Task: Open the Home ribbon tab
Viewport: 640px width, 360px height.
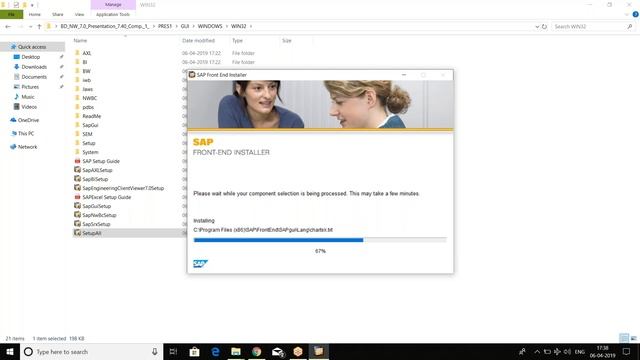Action: pyautogui.click(x=35, y=14)
